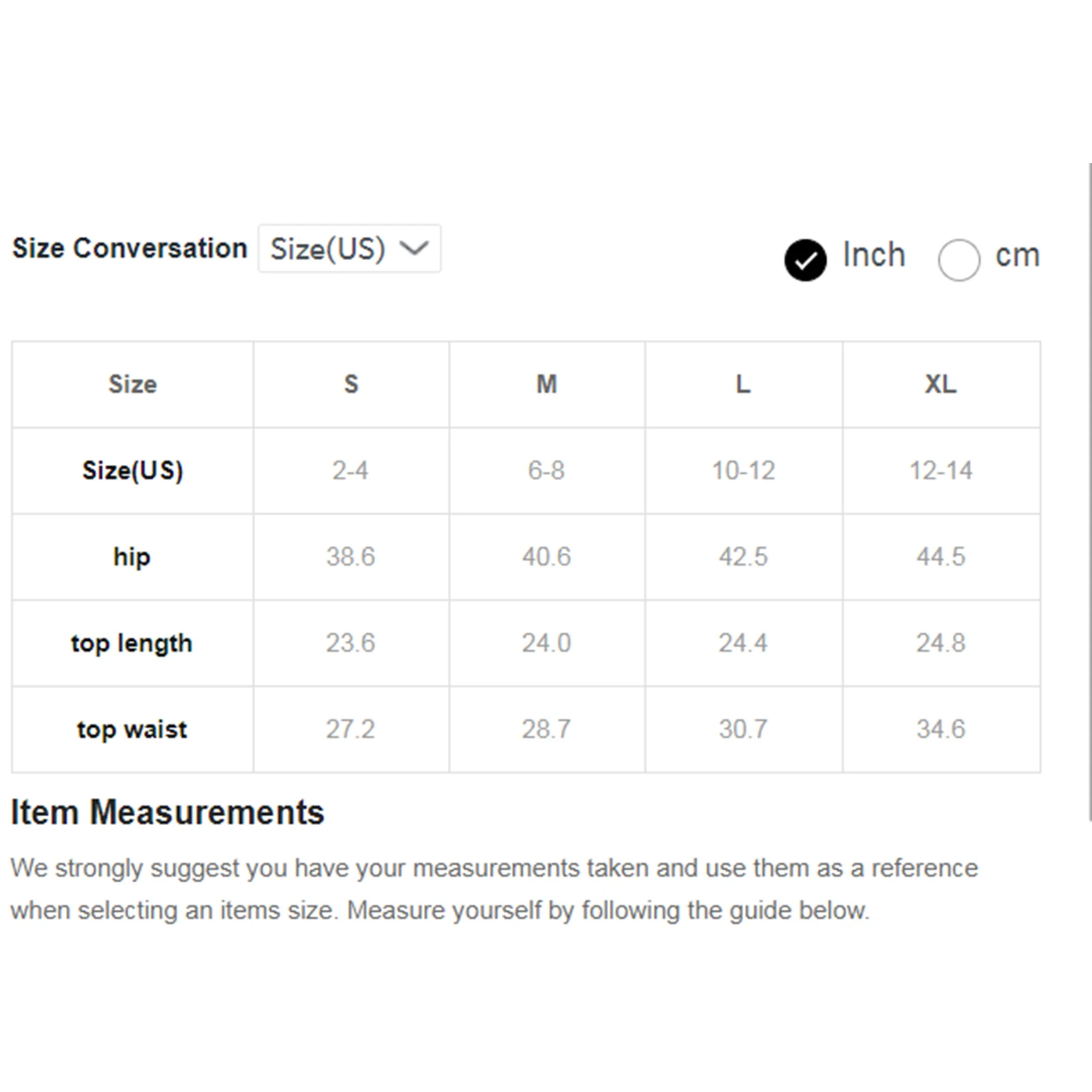Click the L size column header
This screenshot has width=1092, height=1092.
tap(743, 384)
